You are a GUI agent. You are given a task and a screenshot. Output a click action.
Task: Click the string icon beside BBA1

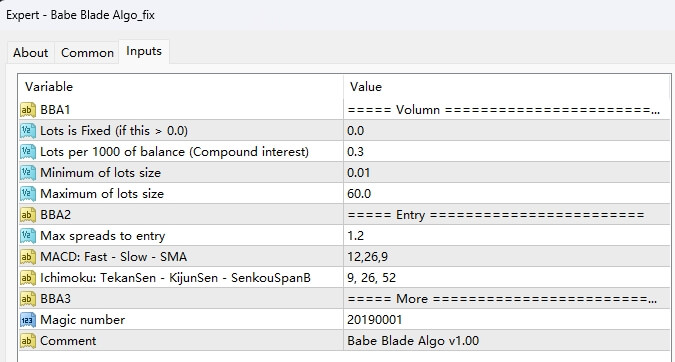(x=28, y=110)
